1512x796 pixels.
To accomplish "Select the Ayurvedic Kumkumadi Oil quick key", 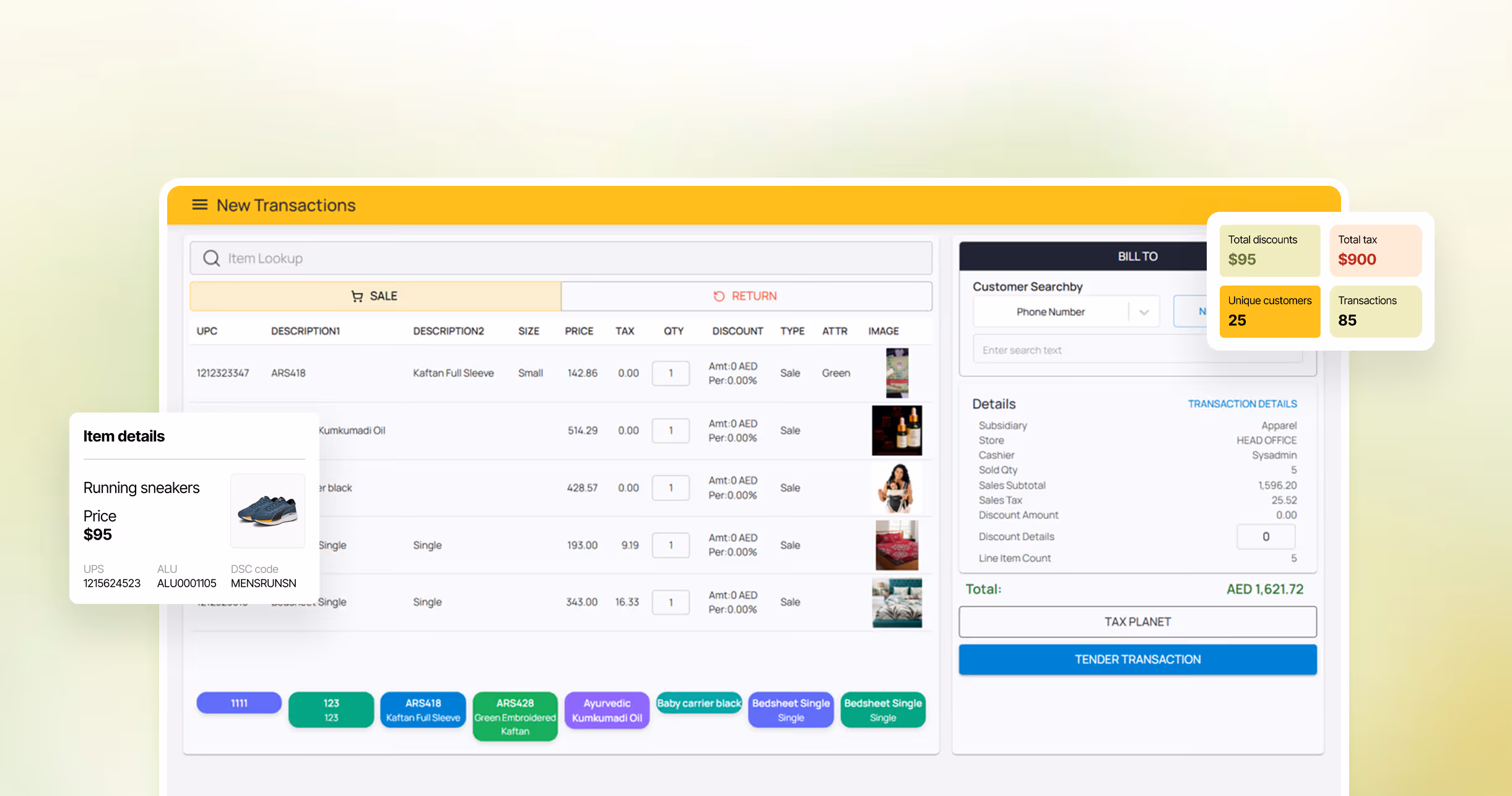I will pos(606,710).
